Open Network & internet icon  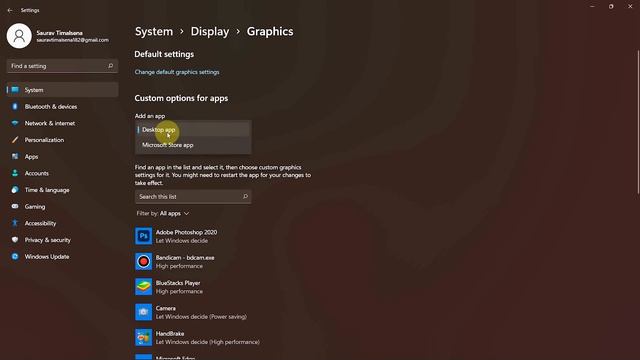[x=15, y=123]
